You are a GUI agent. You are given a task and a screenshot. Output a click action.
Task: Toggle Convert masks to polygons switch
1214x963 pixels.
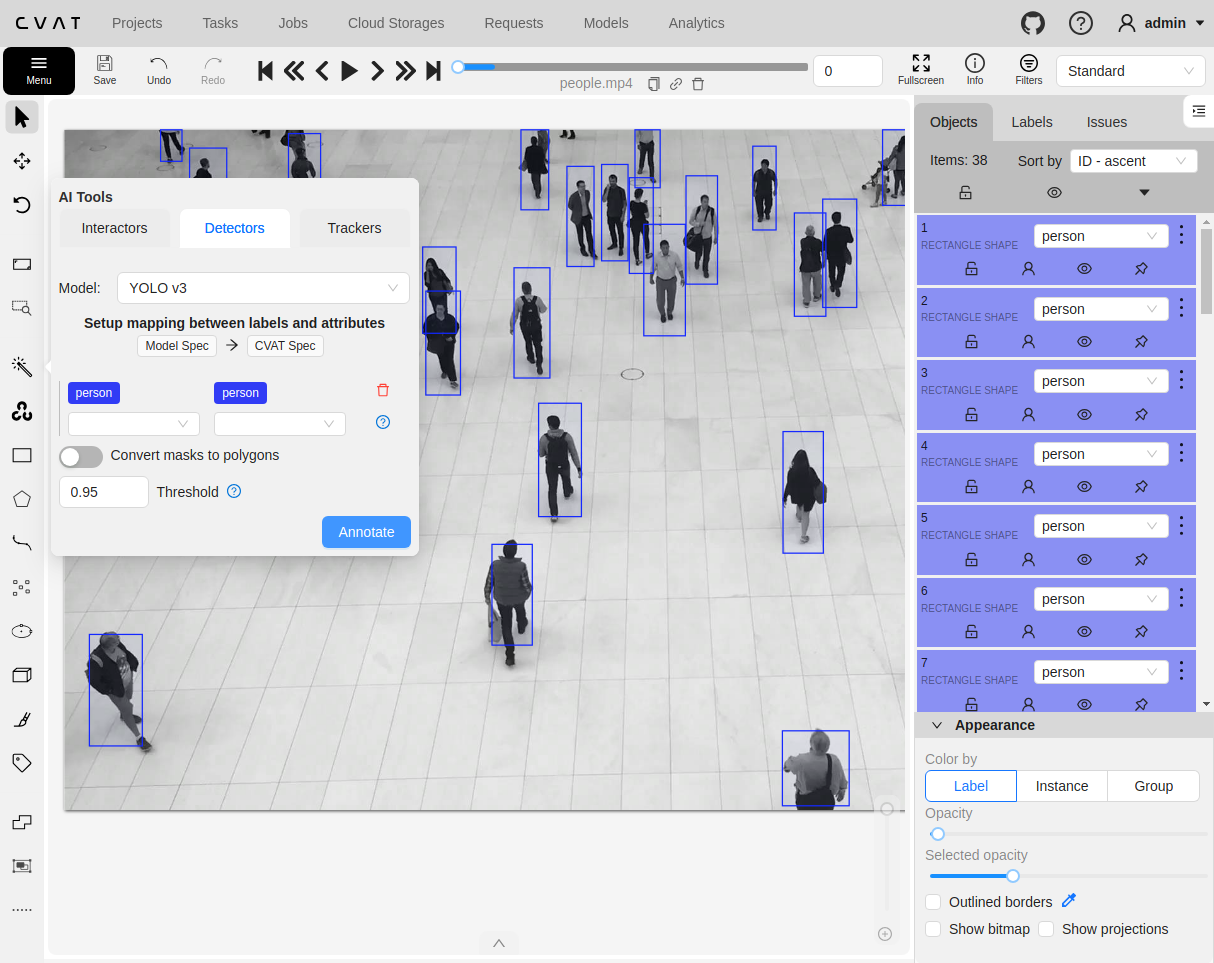[81, 456]
